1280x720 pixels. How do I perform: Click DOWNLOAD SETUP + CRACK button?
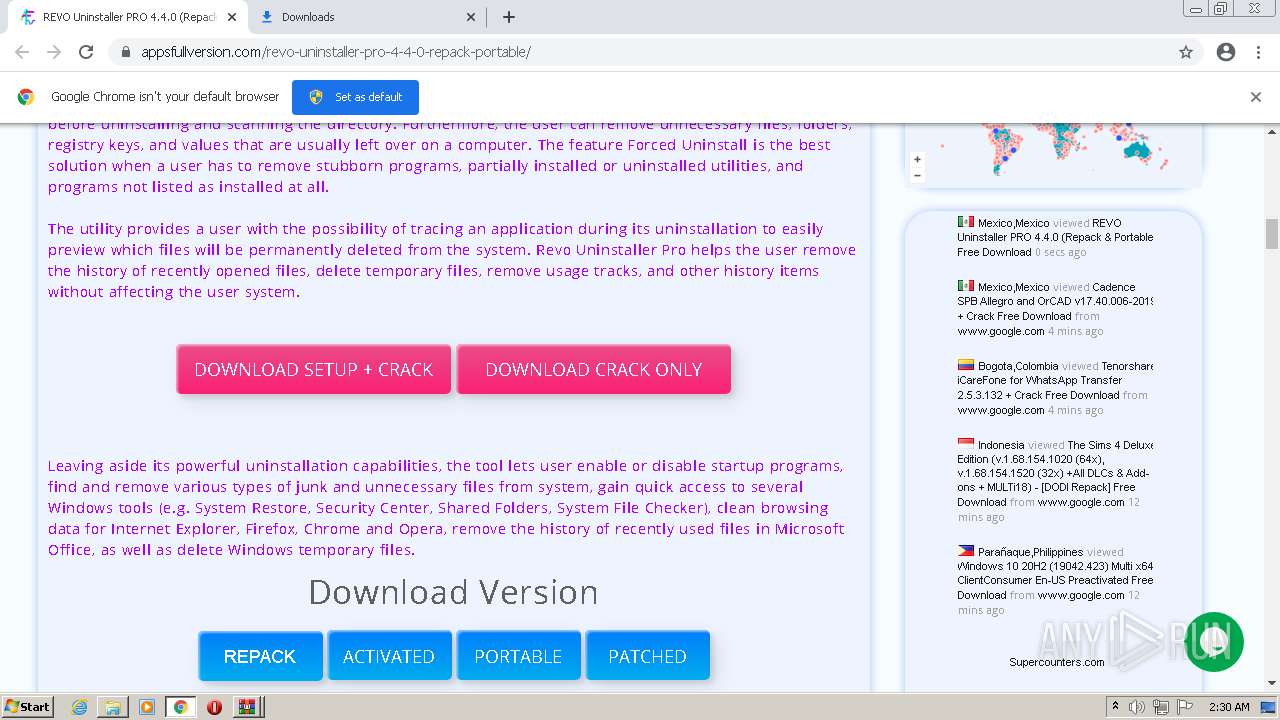click(314, 369)
